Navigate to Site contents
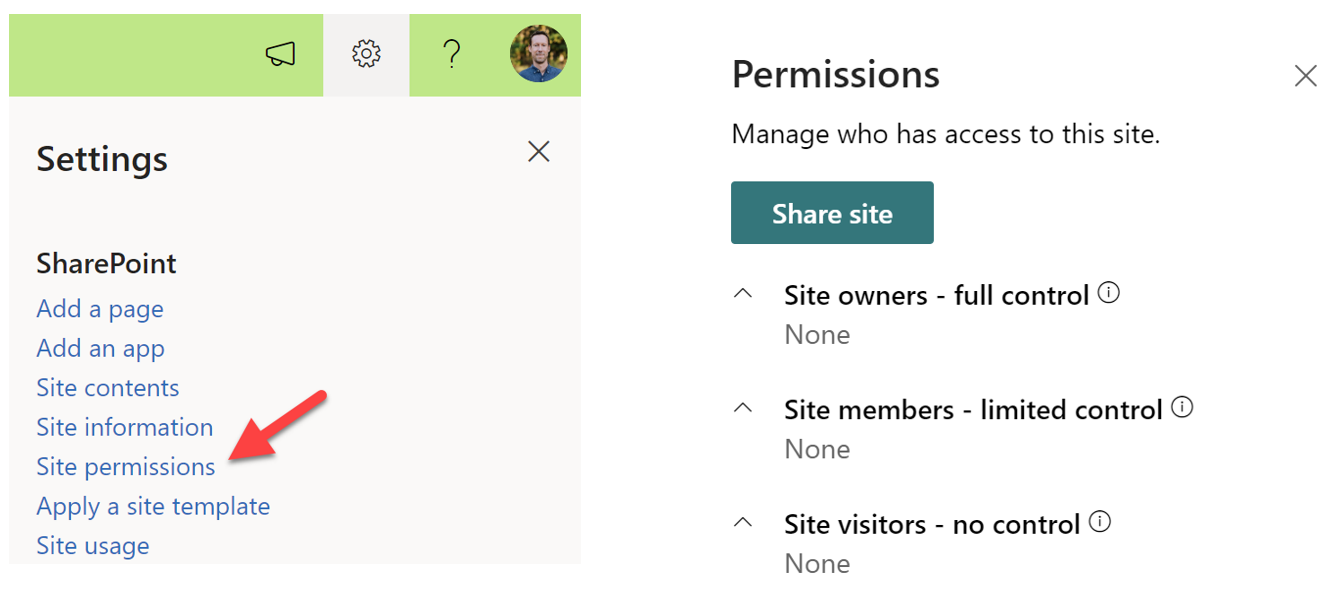The width and height of the screenshot is (1341, 611). (x=107, y=387)
